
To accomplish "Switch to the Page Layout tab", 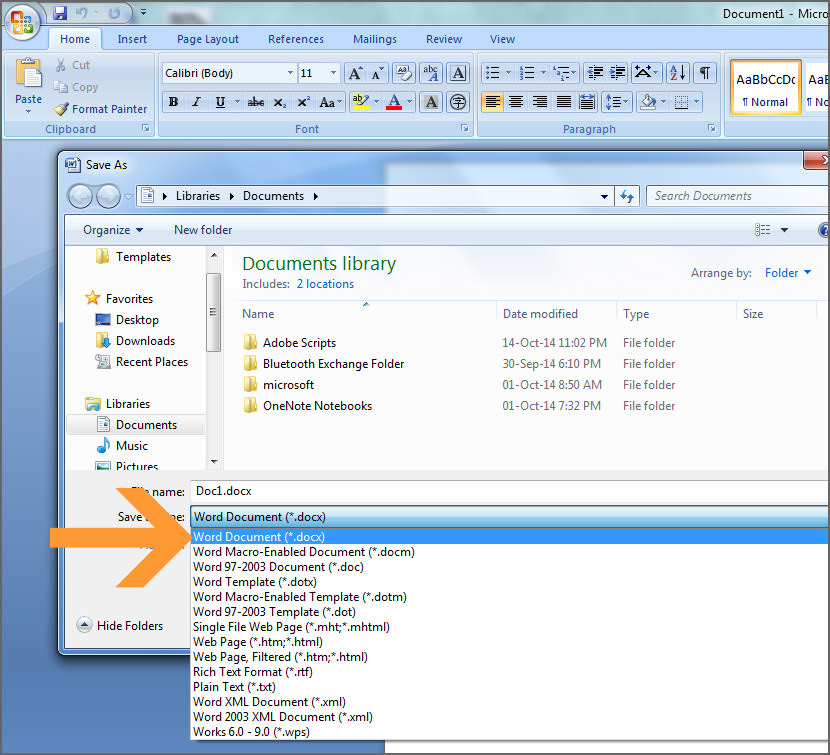I will click(208, 39).
